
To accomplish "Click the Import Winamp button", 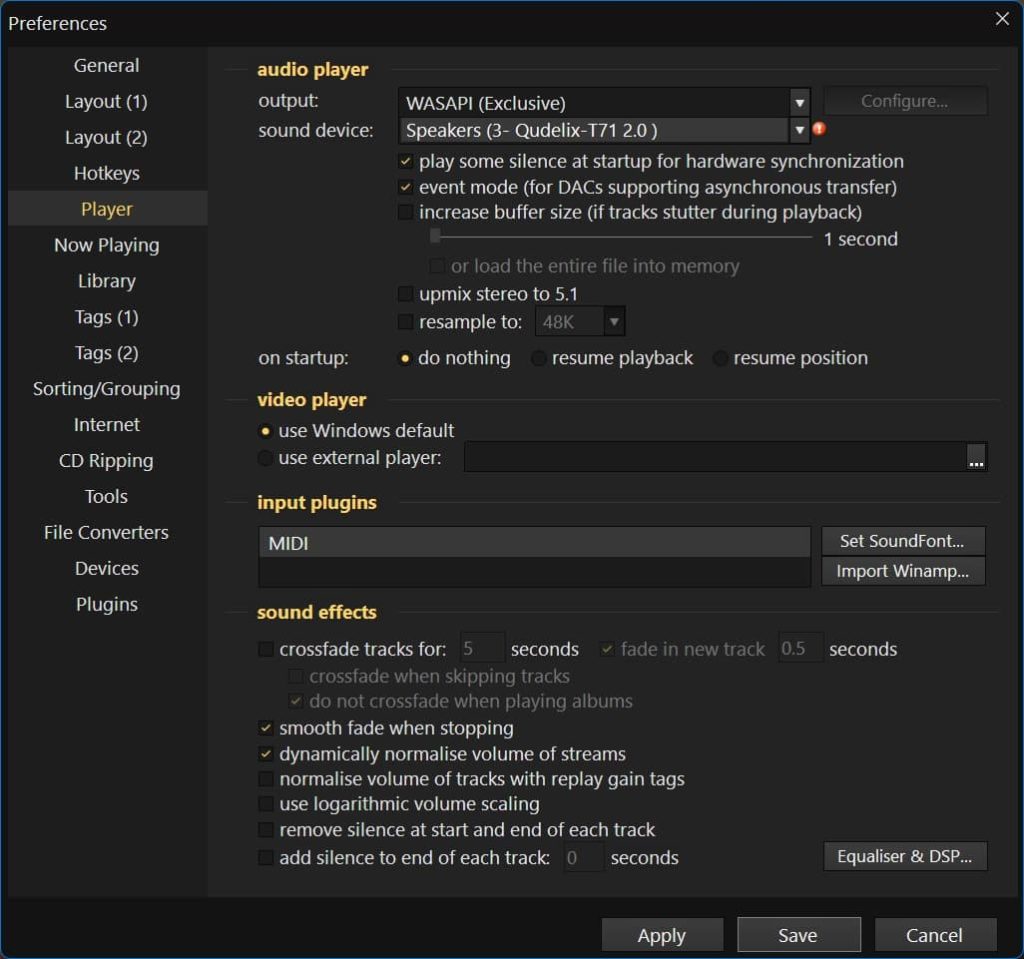I will 903,571.
